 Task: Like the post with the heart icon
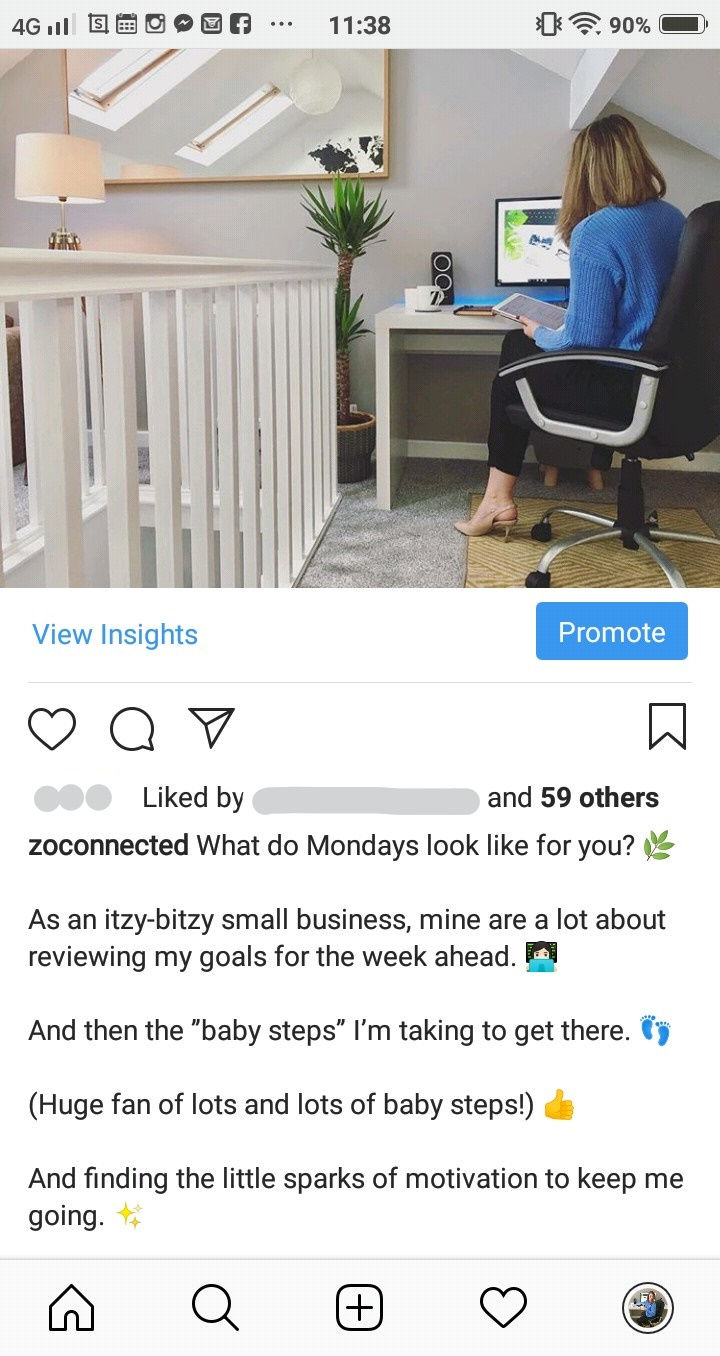point(52,728)
